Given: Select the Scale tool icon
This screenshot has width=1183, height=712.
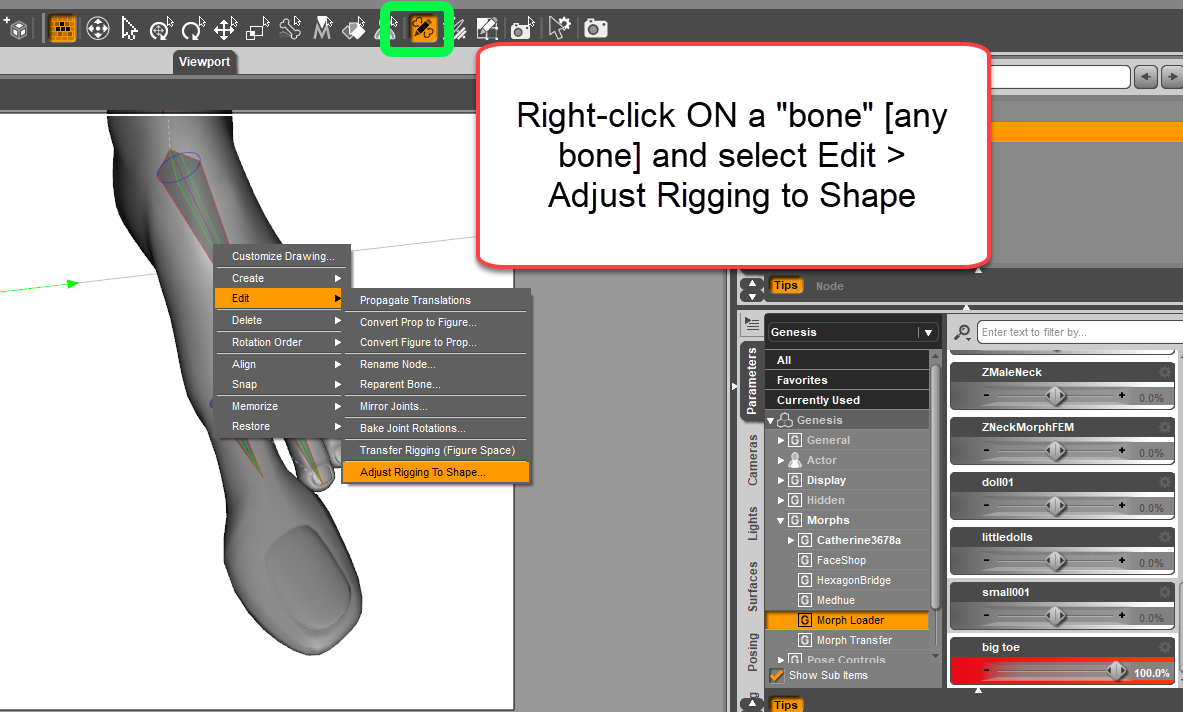Looking at the screenshot, I should point(257,29).
